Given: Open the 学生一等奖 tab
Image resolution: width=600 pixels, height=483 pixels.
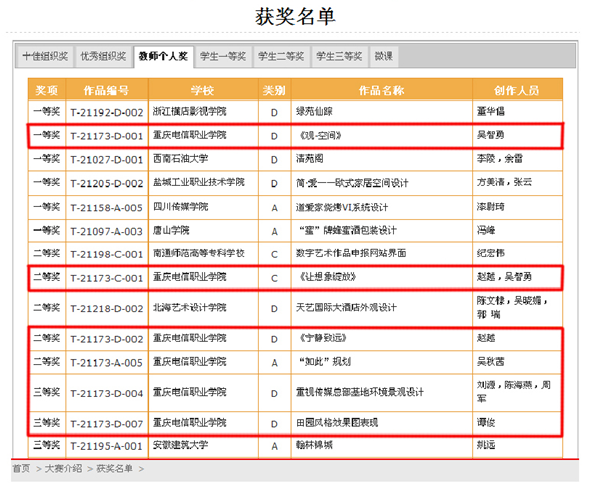Looking at the screenshot, I should pos(223,56).
